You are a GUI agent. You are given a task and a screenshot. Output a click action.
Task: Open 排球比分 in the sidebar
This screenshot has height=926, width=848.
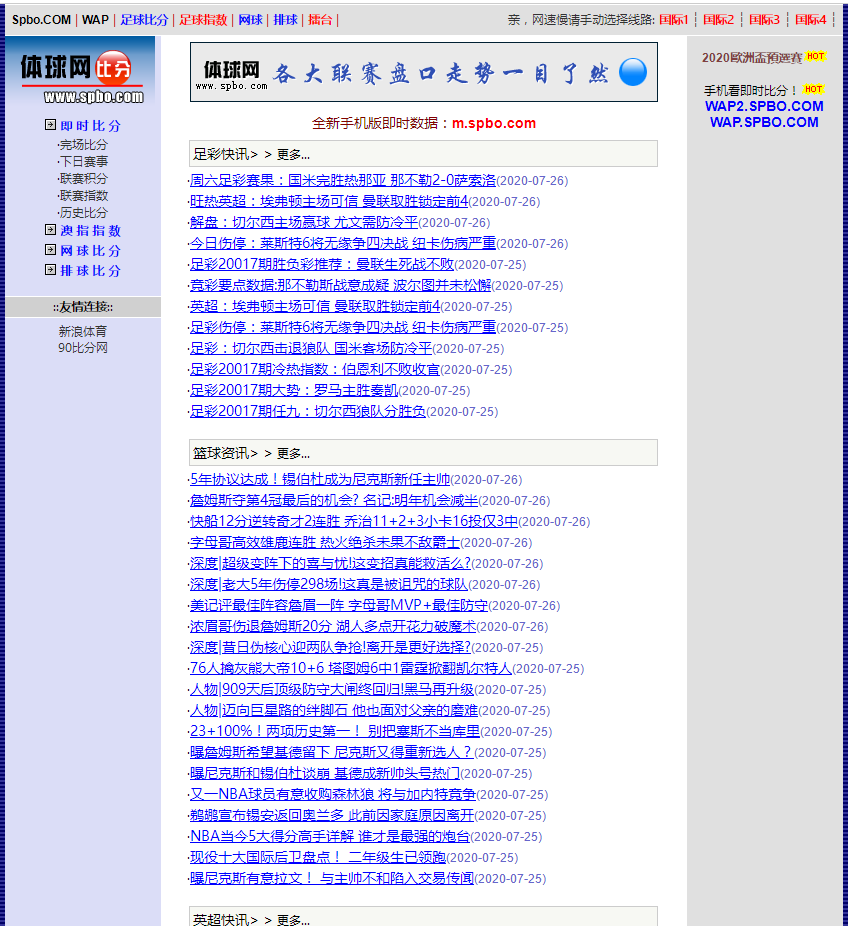(x=90, y=271)
